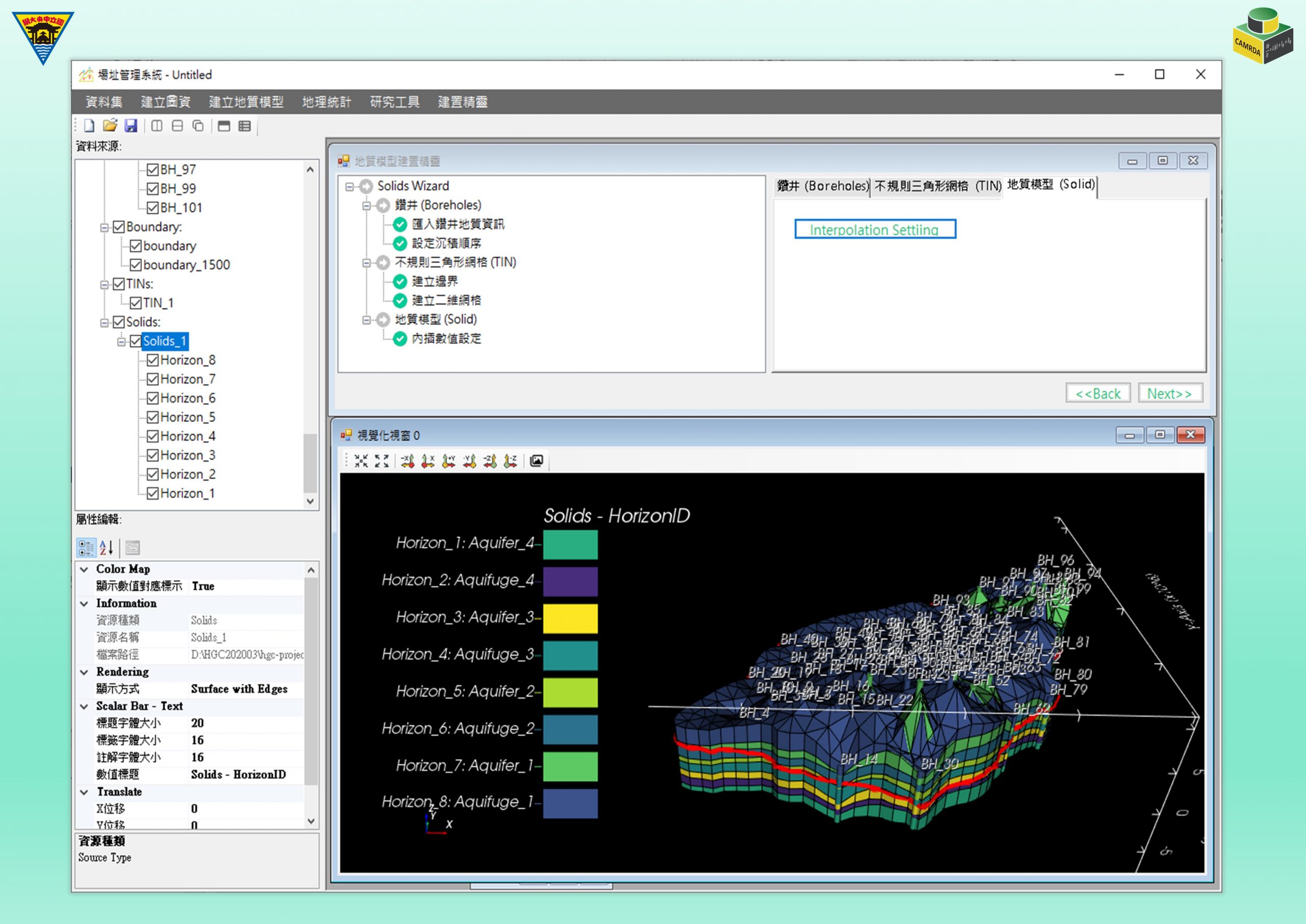Select the 設定沉積順序 wizard step
Screen dimensions: 1306x924
coord(446,243)
